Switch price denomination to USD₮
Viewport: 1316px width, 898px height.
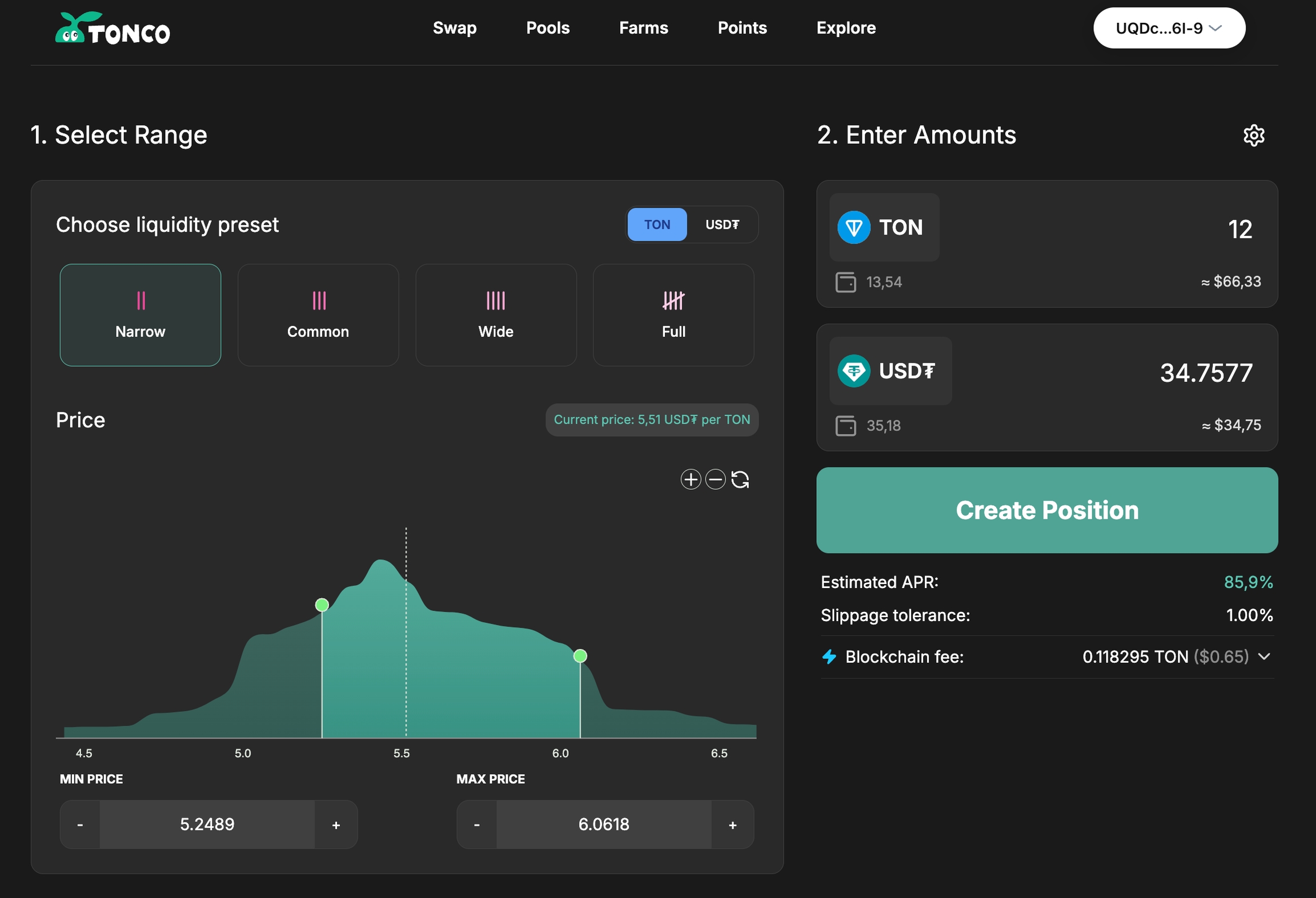(723, 224)
